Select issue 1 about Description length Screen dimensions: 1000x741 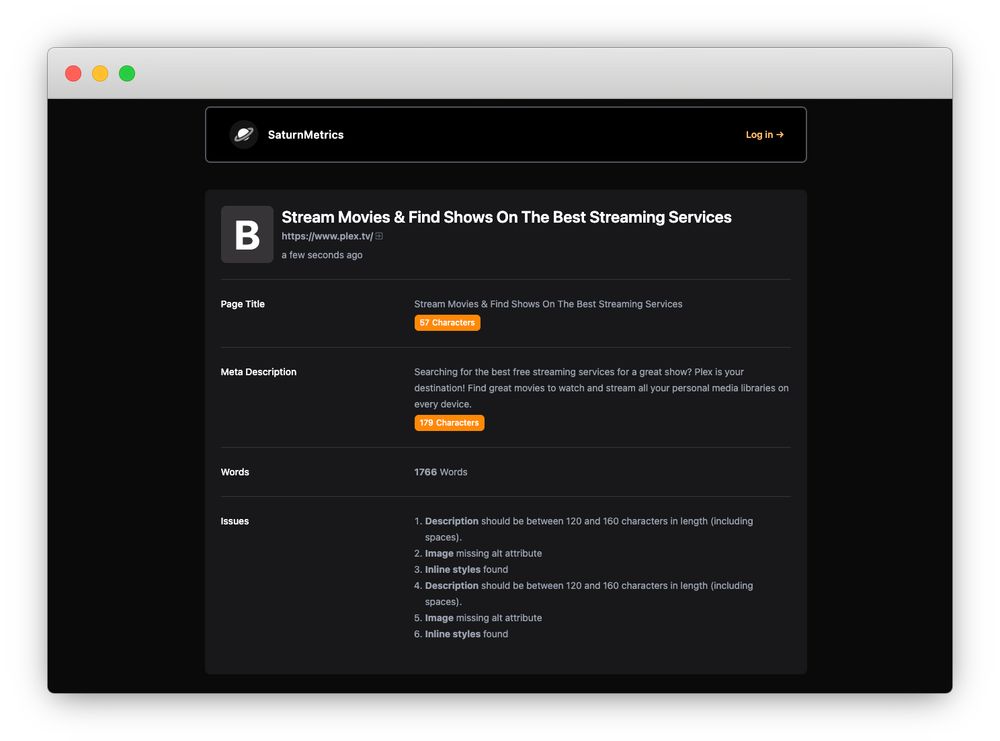point(584,529)
